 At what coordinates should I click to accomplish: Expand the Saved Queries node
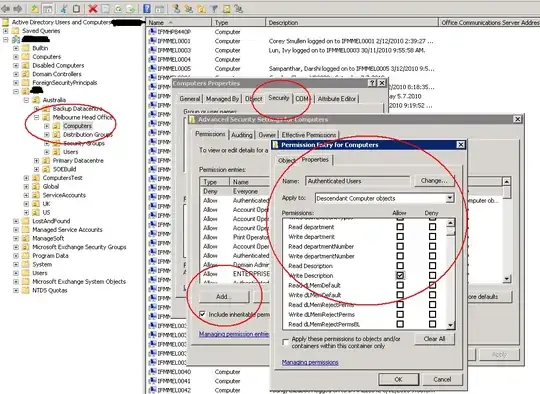coord(6,31)
